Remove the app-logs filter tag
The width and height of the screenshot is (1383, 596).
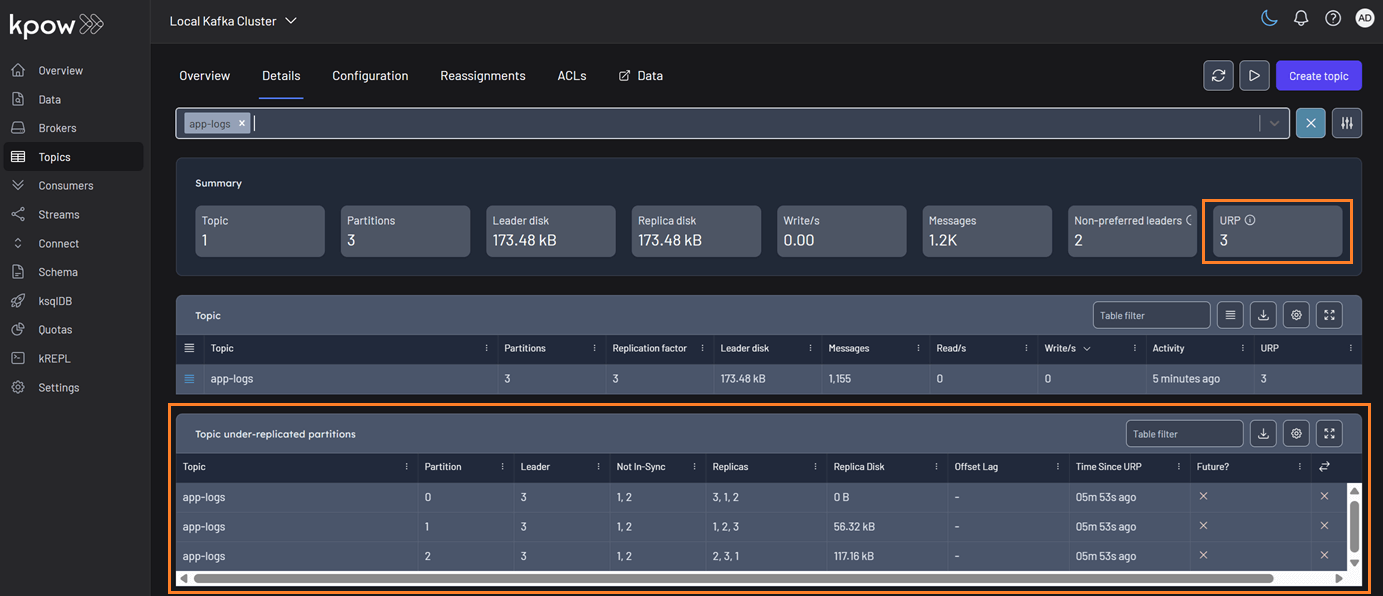click(242, 124)
